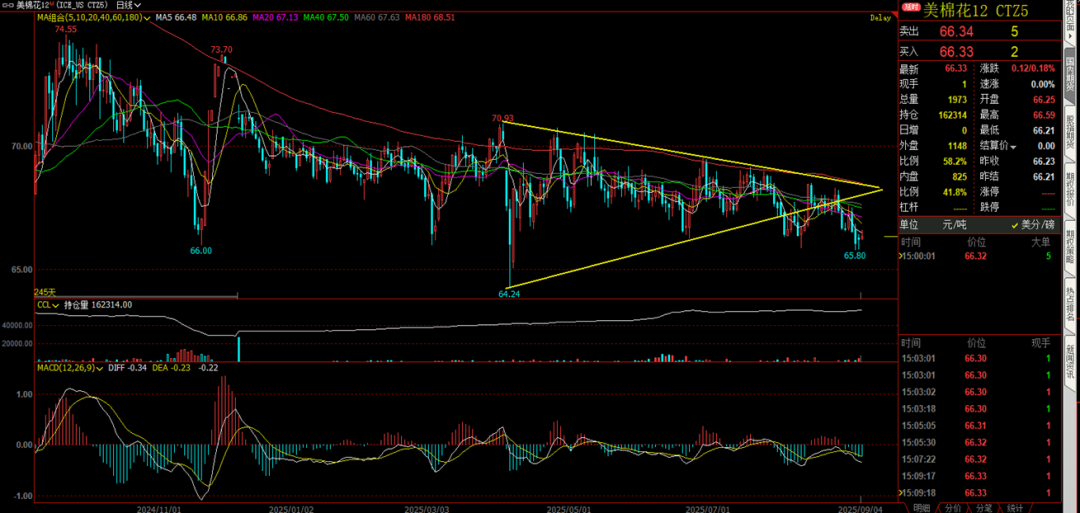Screen dimensions: 1080x513
Task: Switch unit to 元/吨
Action: pyautogui.click(x=970, y=225)
